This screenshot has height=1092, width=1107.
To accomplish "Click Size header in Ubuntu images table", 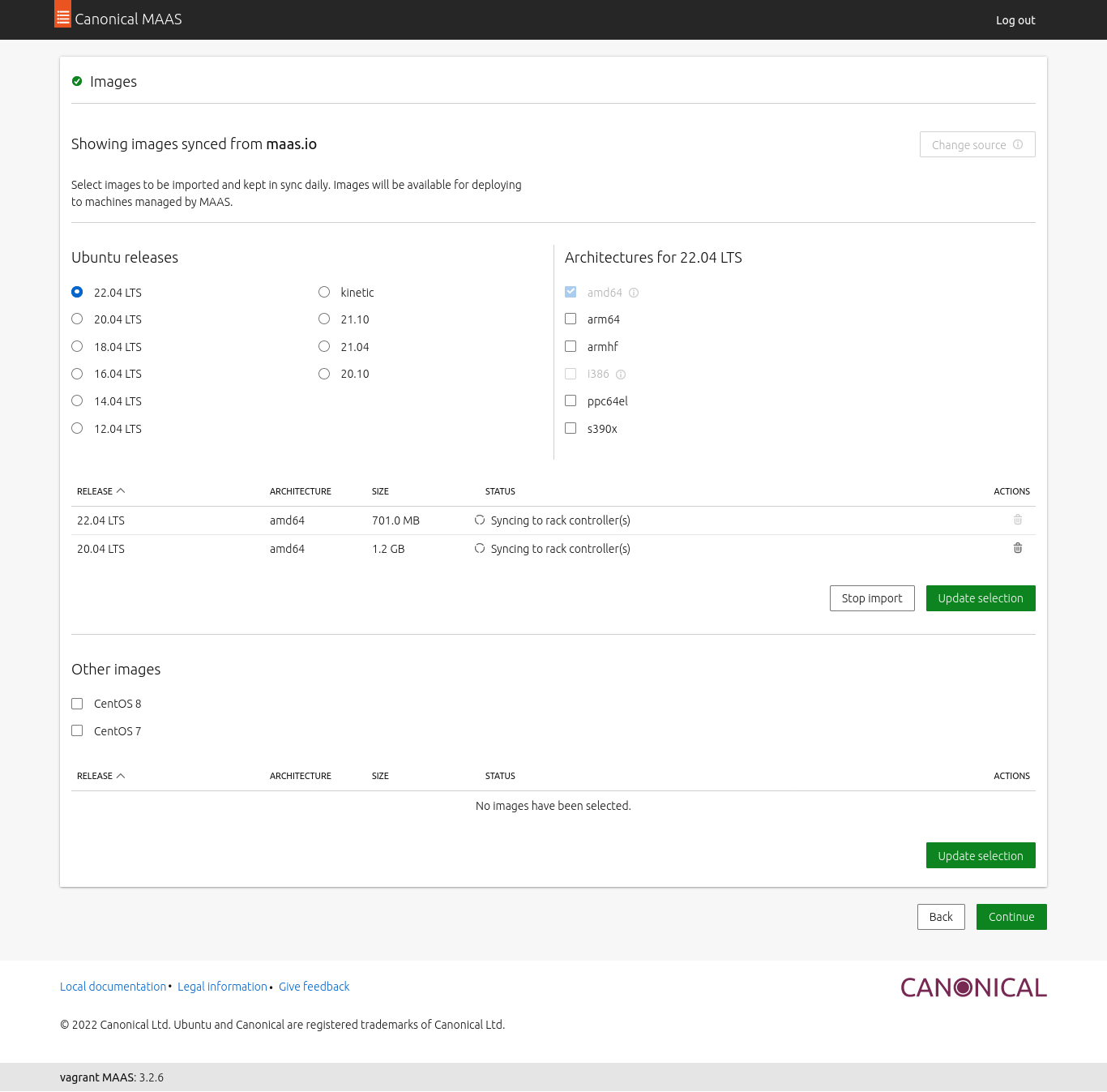I will (380, 491).
